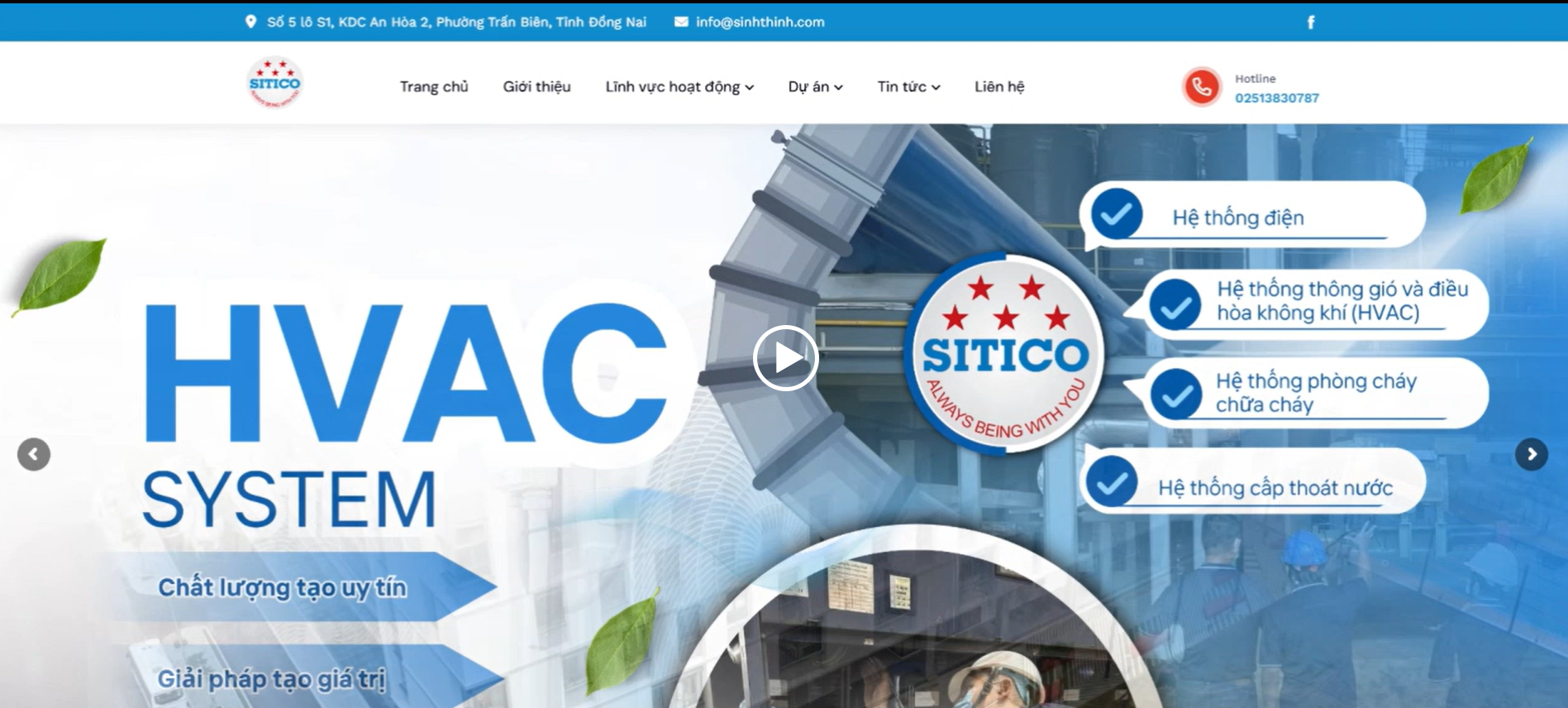Viewport: 1568px width, 708px height.
Task: Open the Liên hệ menu item
Action: 999,87
